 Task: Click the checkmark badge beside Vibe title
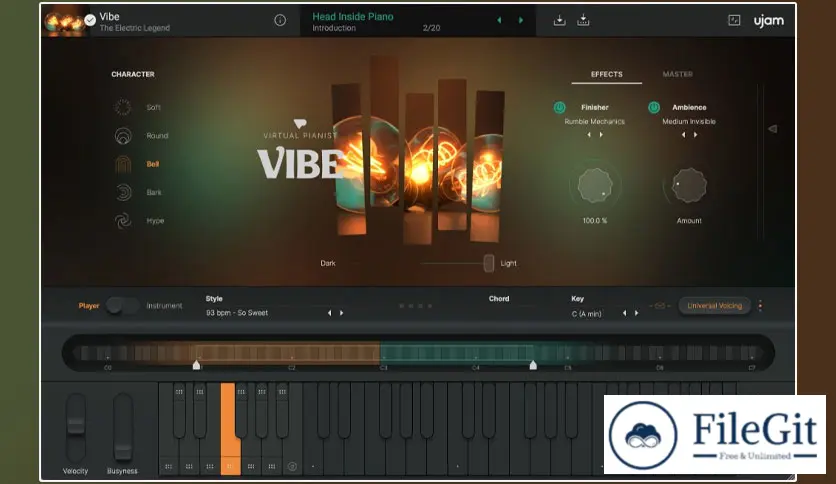click(x=90, y=20)
